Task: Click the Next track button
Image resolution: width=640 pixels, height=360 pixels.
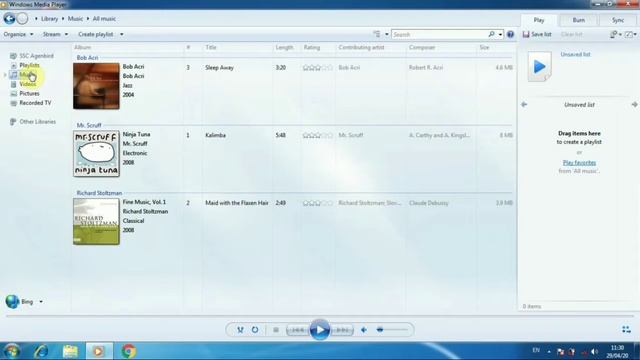Action: pyautogui.click(x=342, y=330)
